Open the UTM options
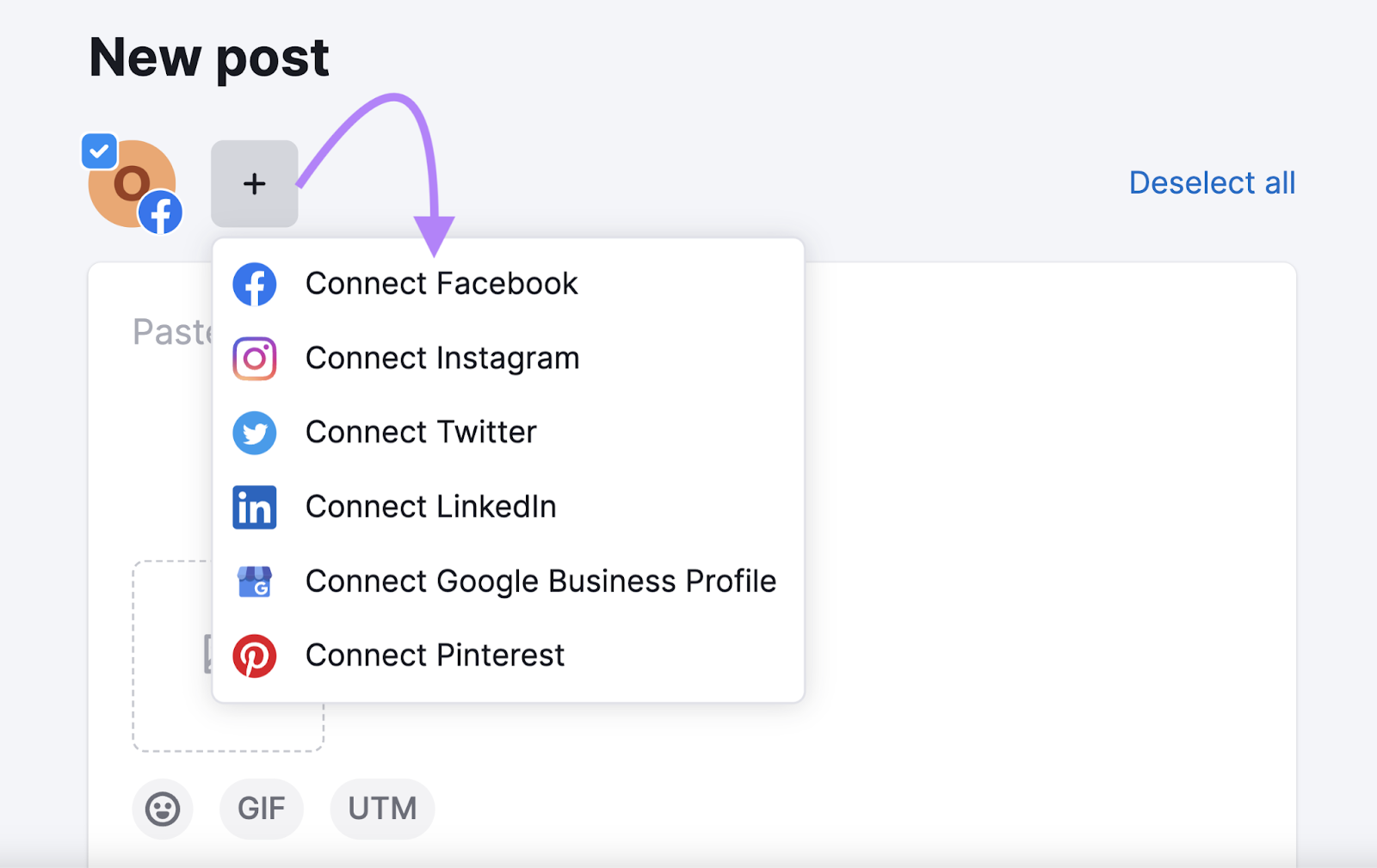Viewport: 1377px width, 868px height. (381, 808)
